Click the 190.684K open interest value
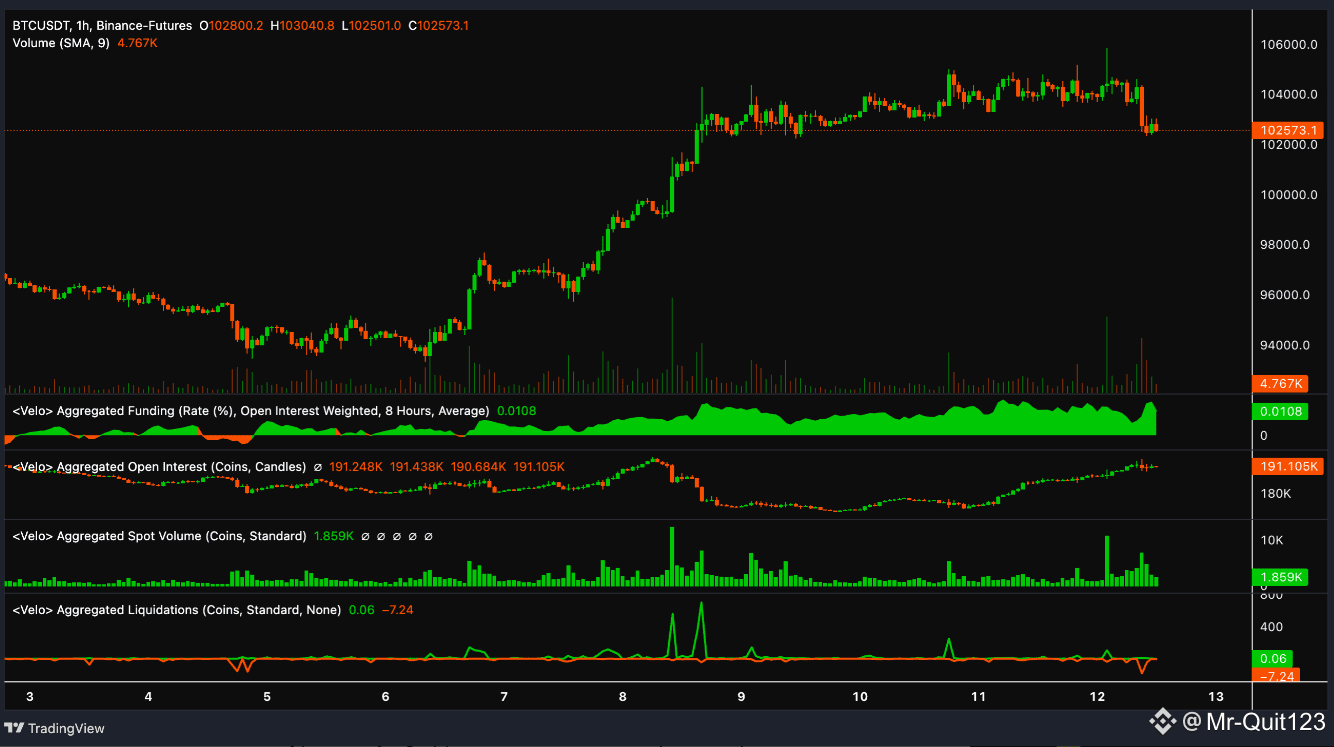 [478, 467]
